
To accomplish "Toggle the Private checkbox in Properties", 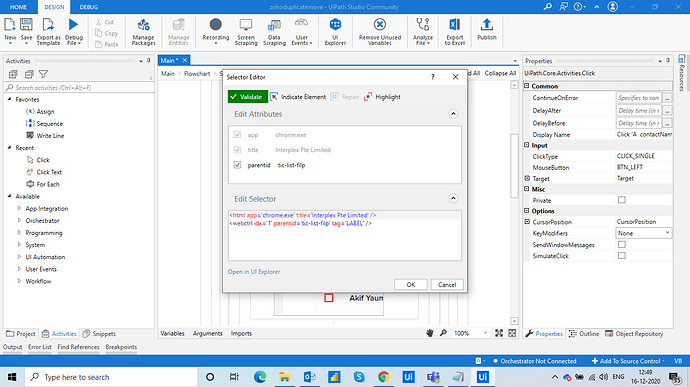I will click(x=621, y=200).
